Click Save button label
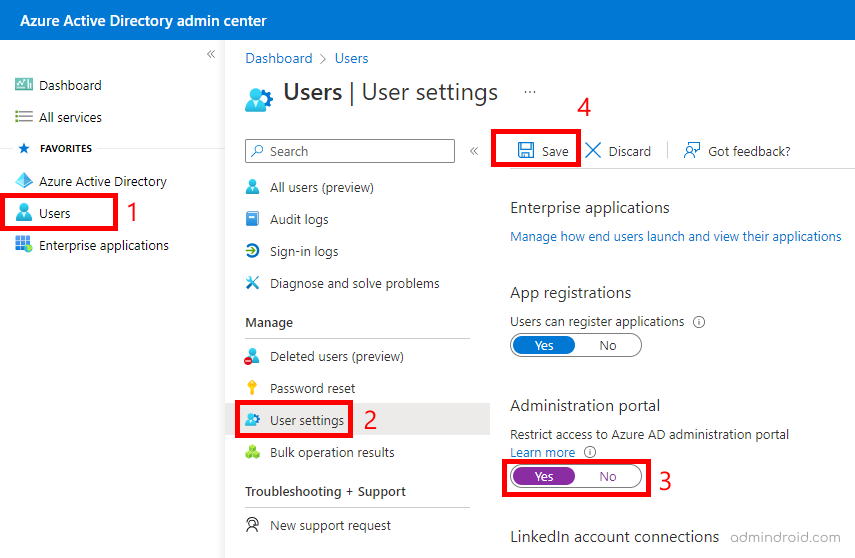 tap(555, 152)
